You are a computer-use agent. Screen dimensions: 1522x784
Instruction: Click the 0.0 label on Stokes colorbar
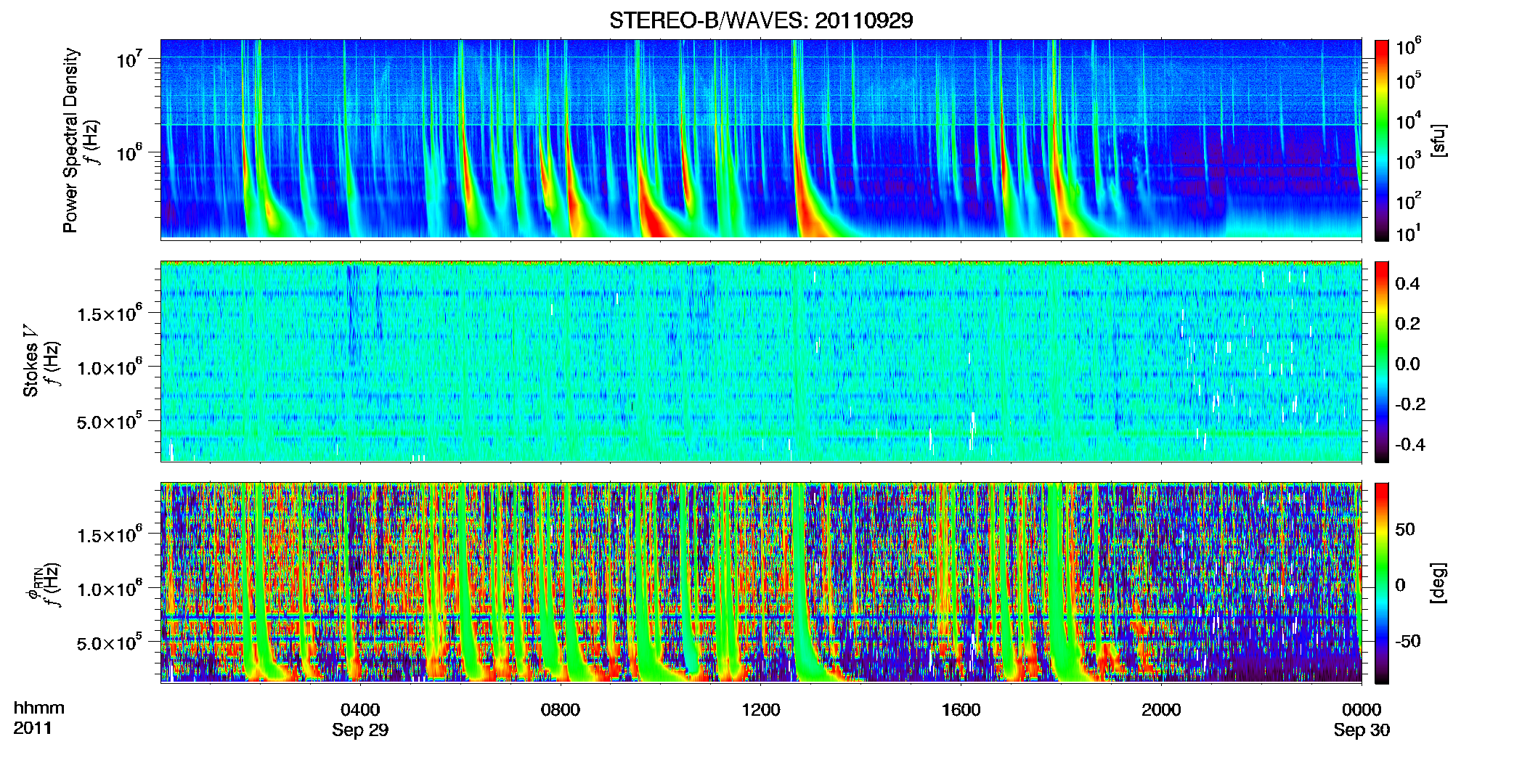coord(1407,364)
